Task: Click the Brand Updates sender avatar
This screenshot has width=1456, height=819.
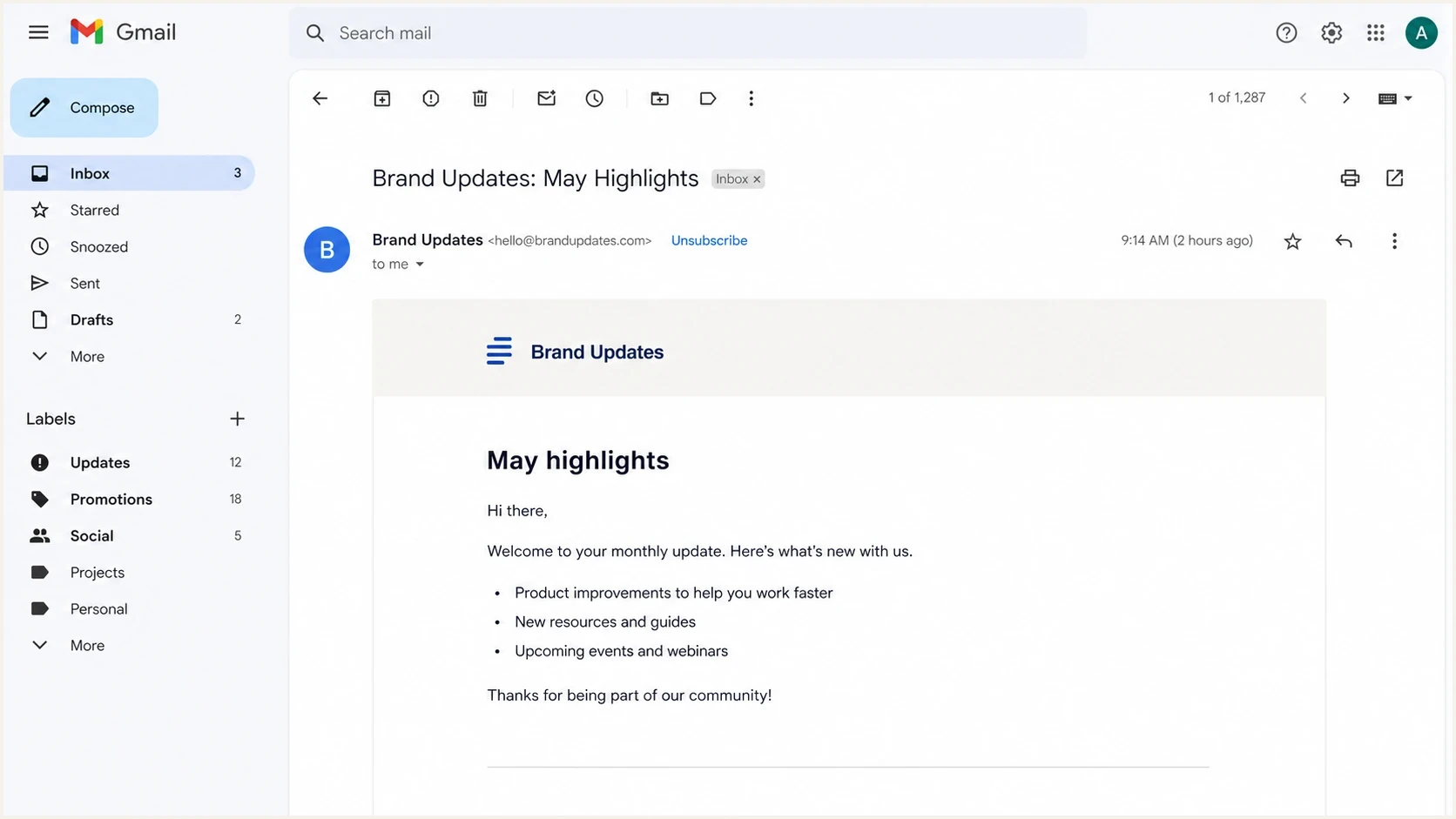Action: (x=327, y=250)
